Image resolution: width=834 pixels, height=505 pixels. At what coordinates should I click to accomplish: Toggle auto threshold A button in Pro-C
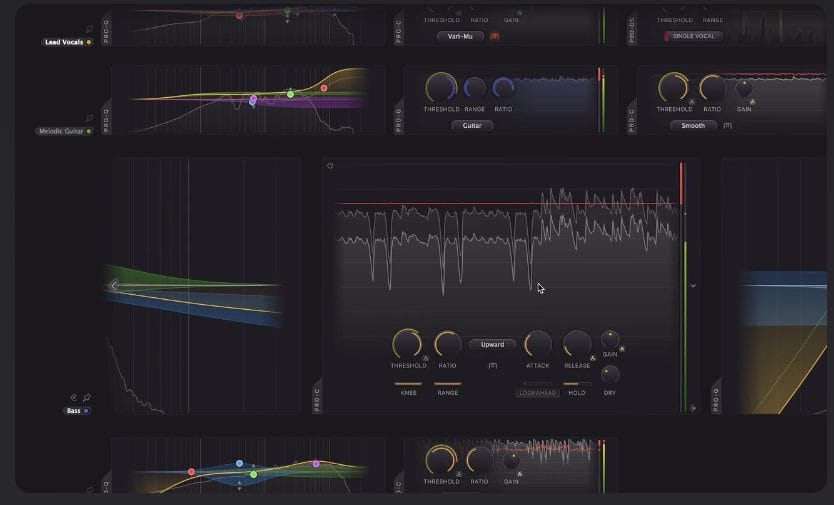tap(425, 357)
